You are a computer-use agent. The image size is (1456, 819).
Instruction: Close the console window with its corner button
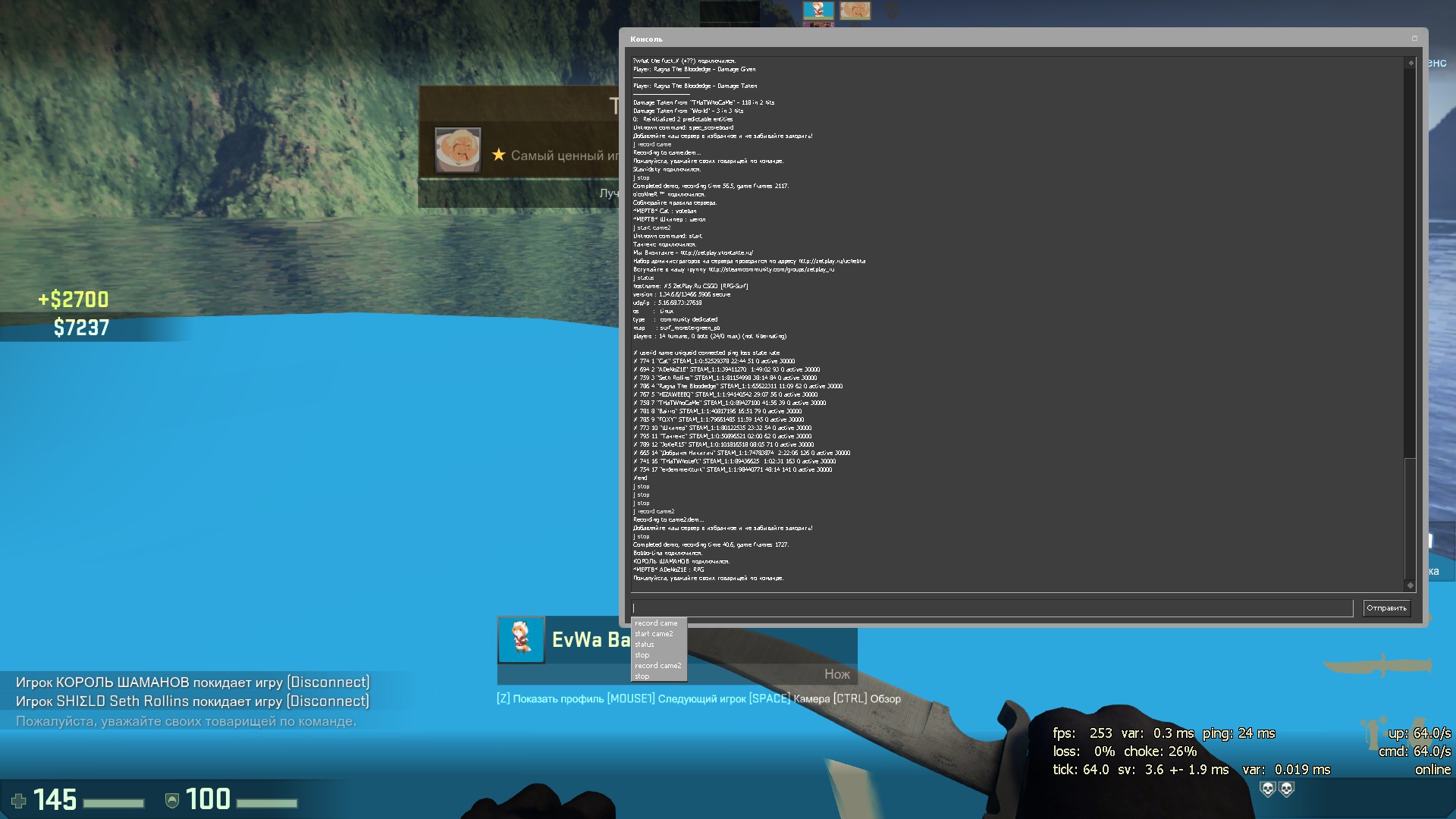pos(1414,39)
